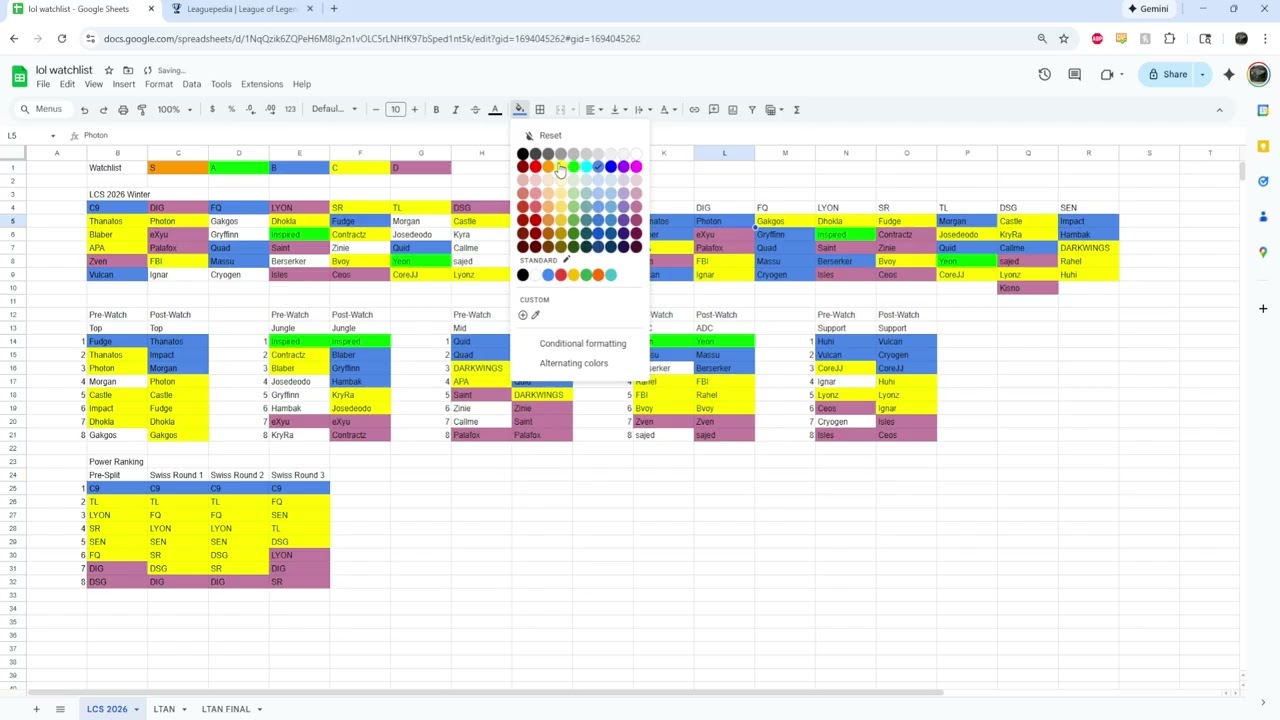Edit standard colors with the pencil icon
This screenshot has height=720, width=1280.
point(566,260)
